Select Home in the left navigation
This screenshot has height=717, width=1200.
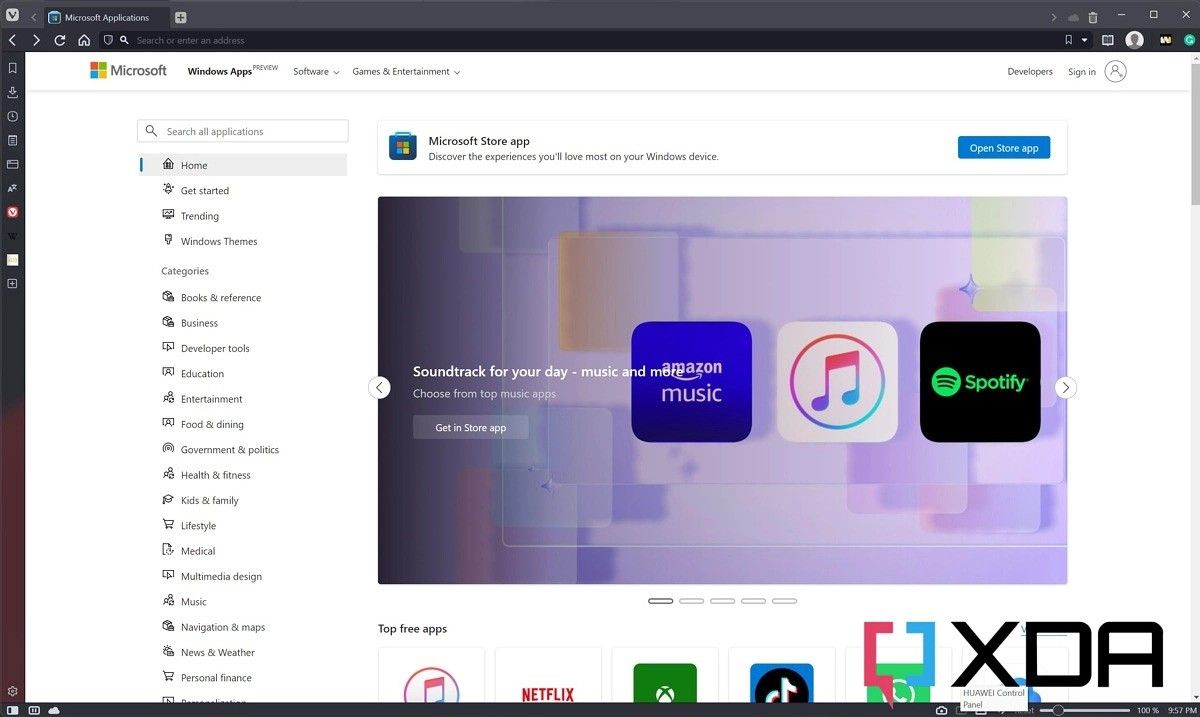pyautogui.click(x=243, y=165)
